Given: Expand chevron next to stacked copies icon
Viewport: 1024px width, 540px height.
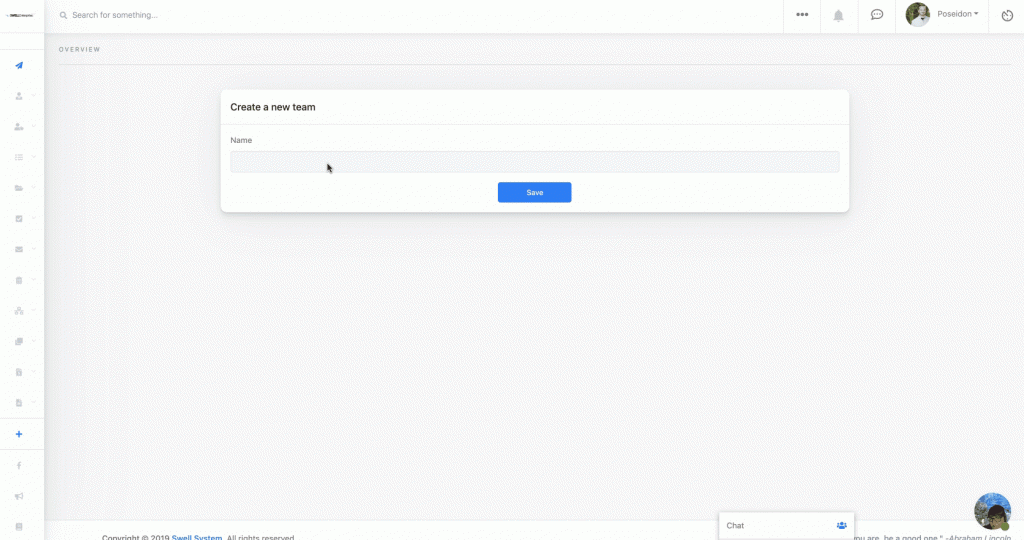Looking at the screenshot, I should 34,341.
